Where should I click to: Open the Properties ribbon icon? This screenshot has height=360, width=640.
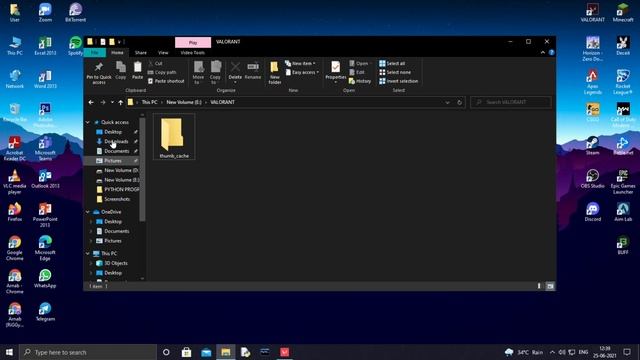[336, 72]
